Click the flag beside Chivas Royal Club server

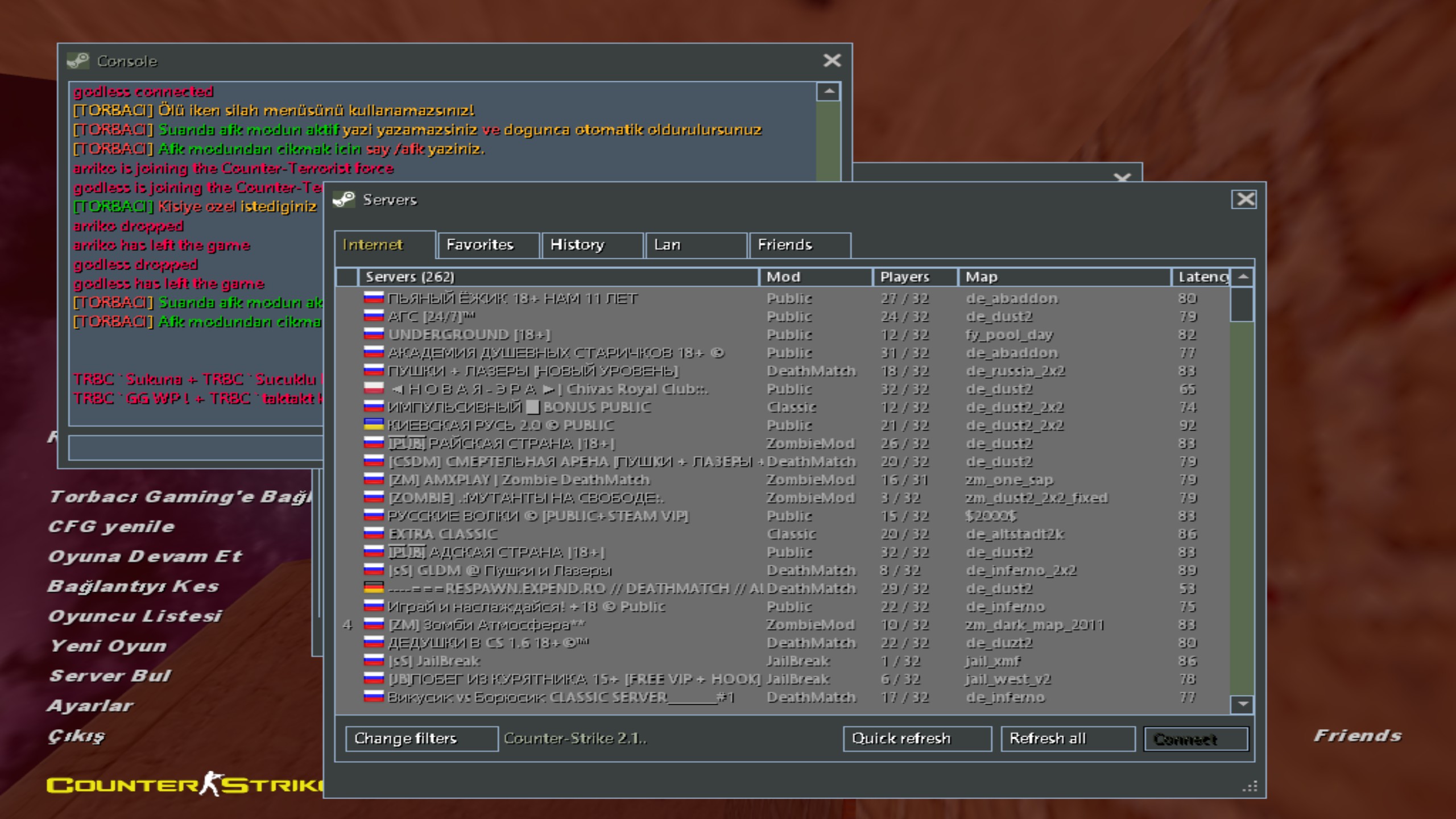pos(374,388)
